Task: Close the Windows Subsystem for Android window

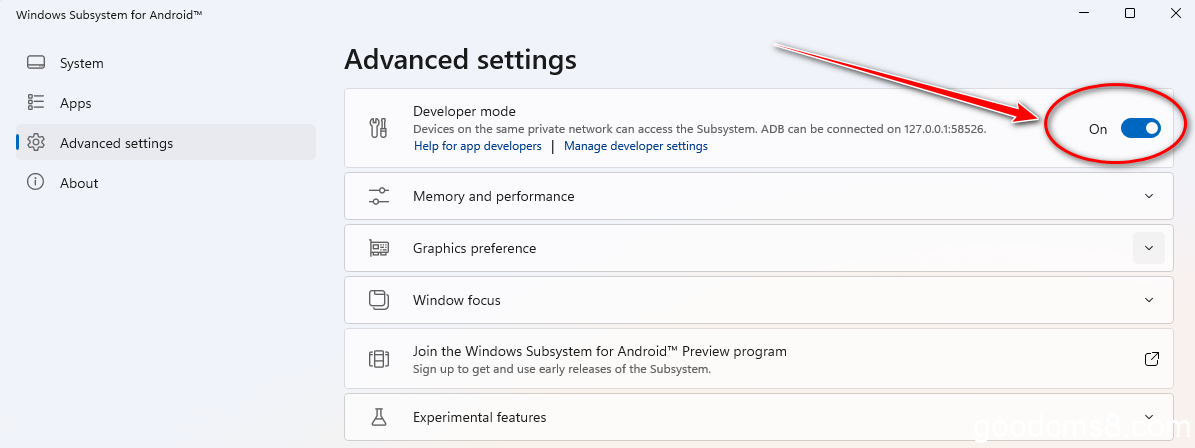Action: 1174,13
